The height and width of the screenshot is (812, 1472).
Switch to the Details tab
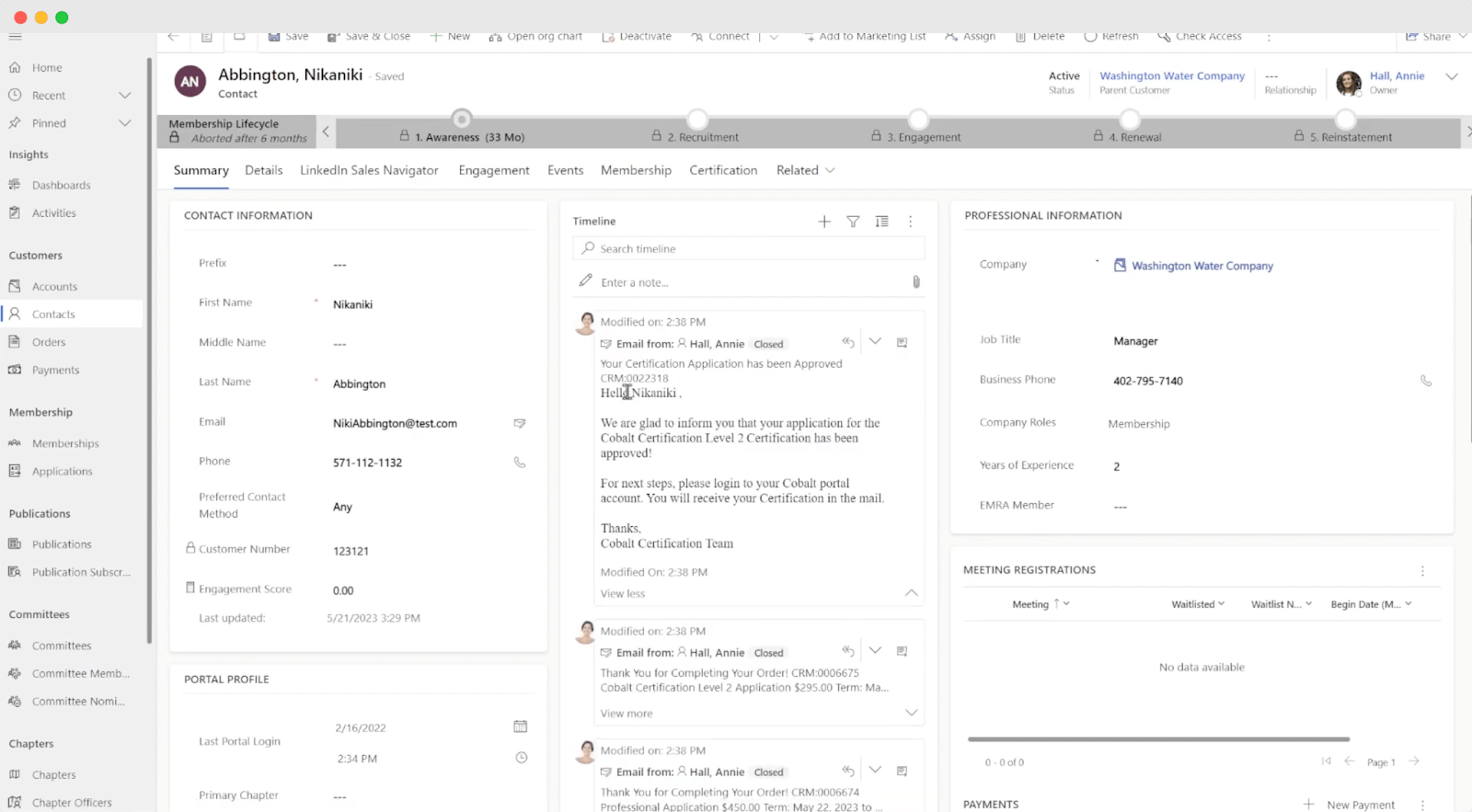coord(264,171)
